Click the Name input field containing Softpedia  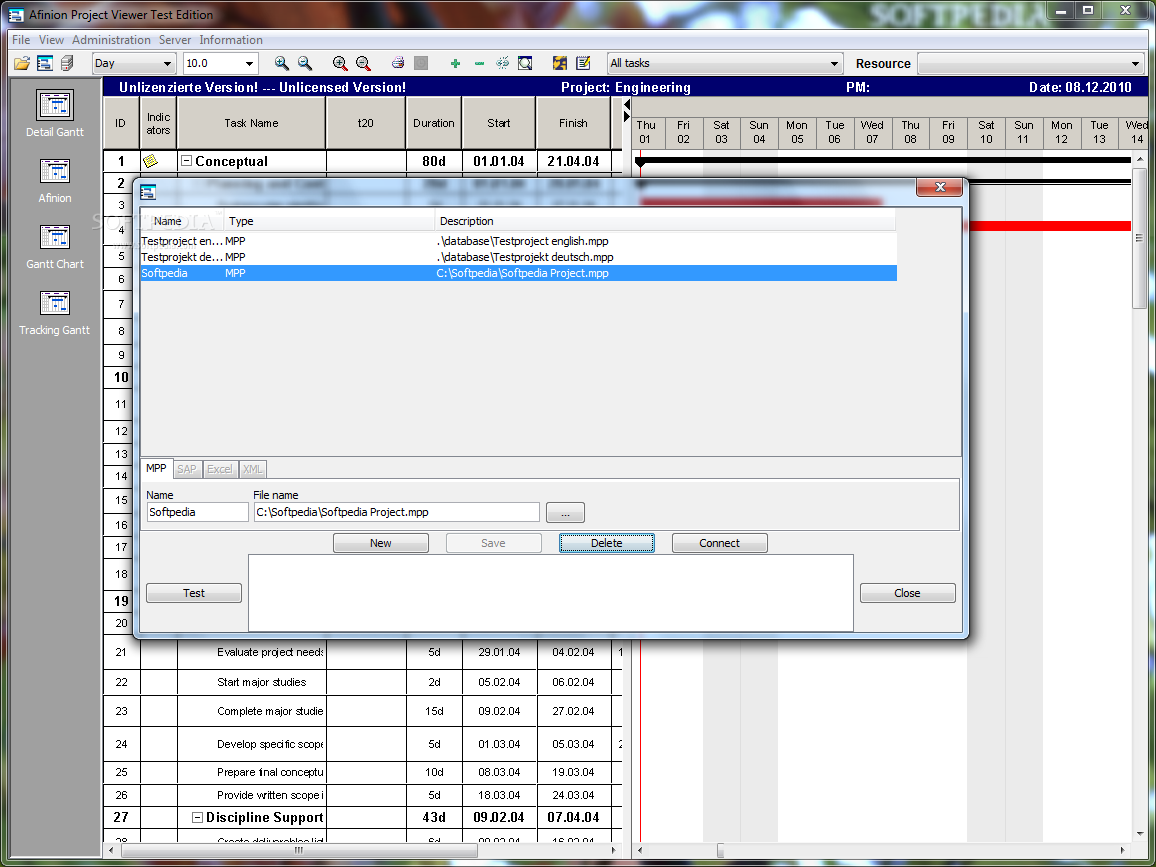coord(198,512)
